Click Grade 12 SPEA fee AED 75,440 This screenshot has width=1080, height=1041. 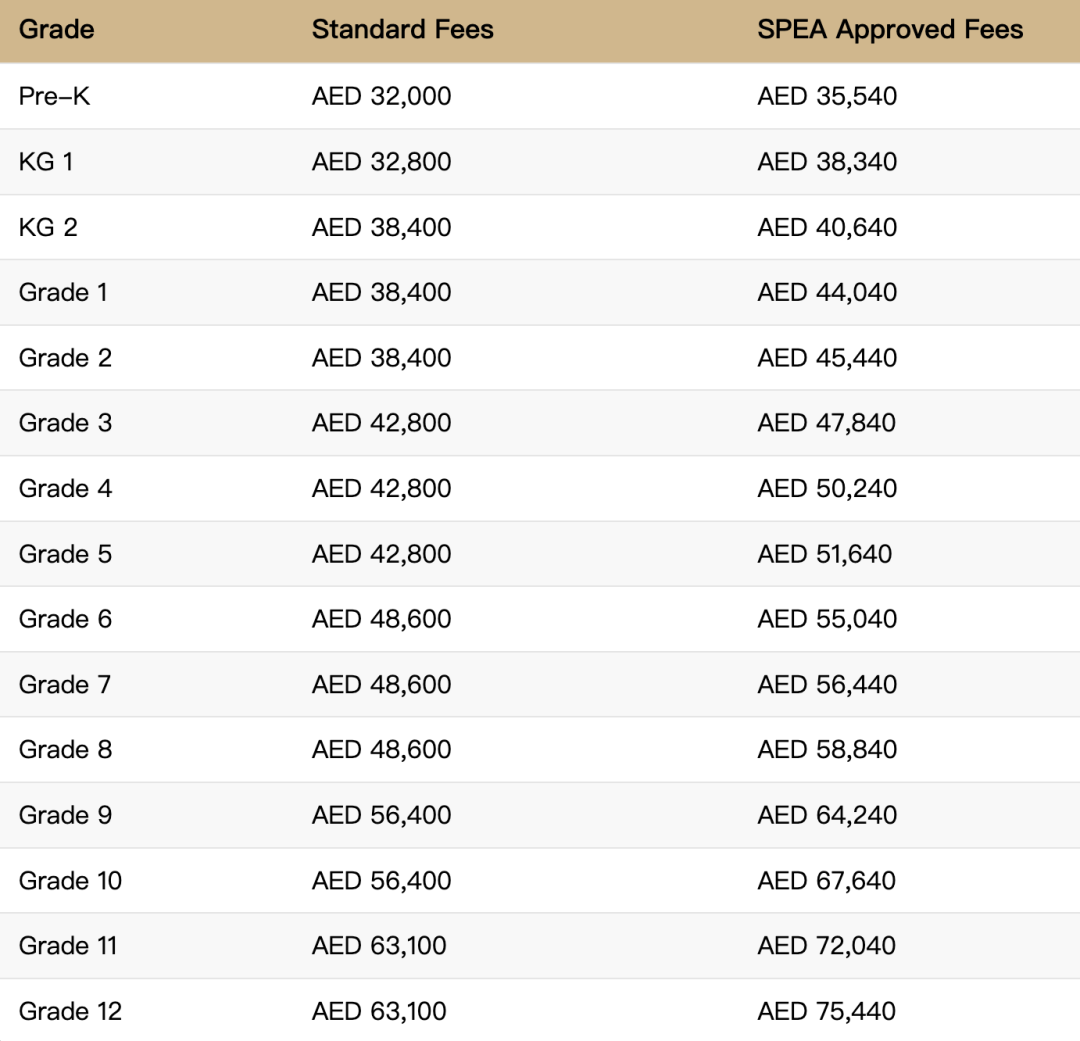click(827, 1011)
